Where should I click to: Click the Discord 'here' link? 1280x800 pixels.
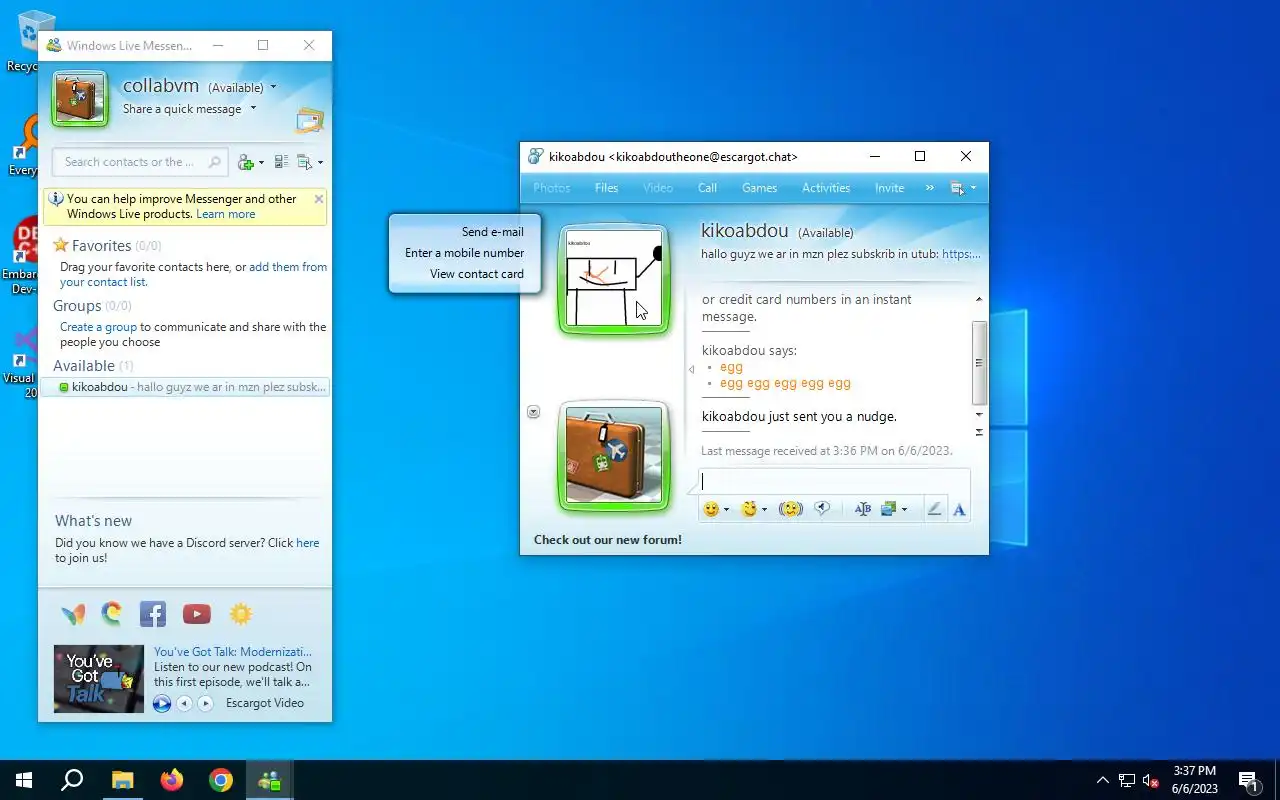[x=308, y=543]
